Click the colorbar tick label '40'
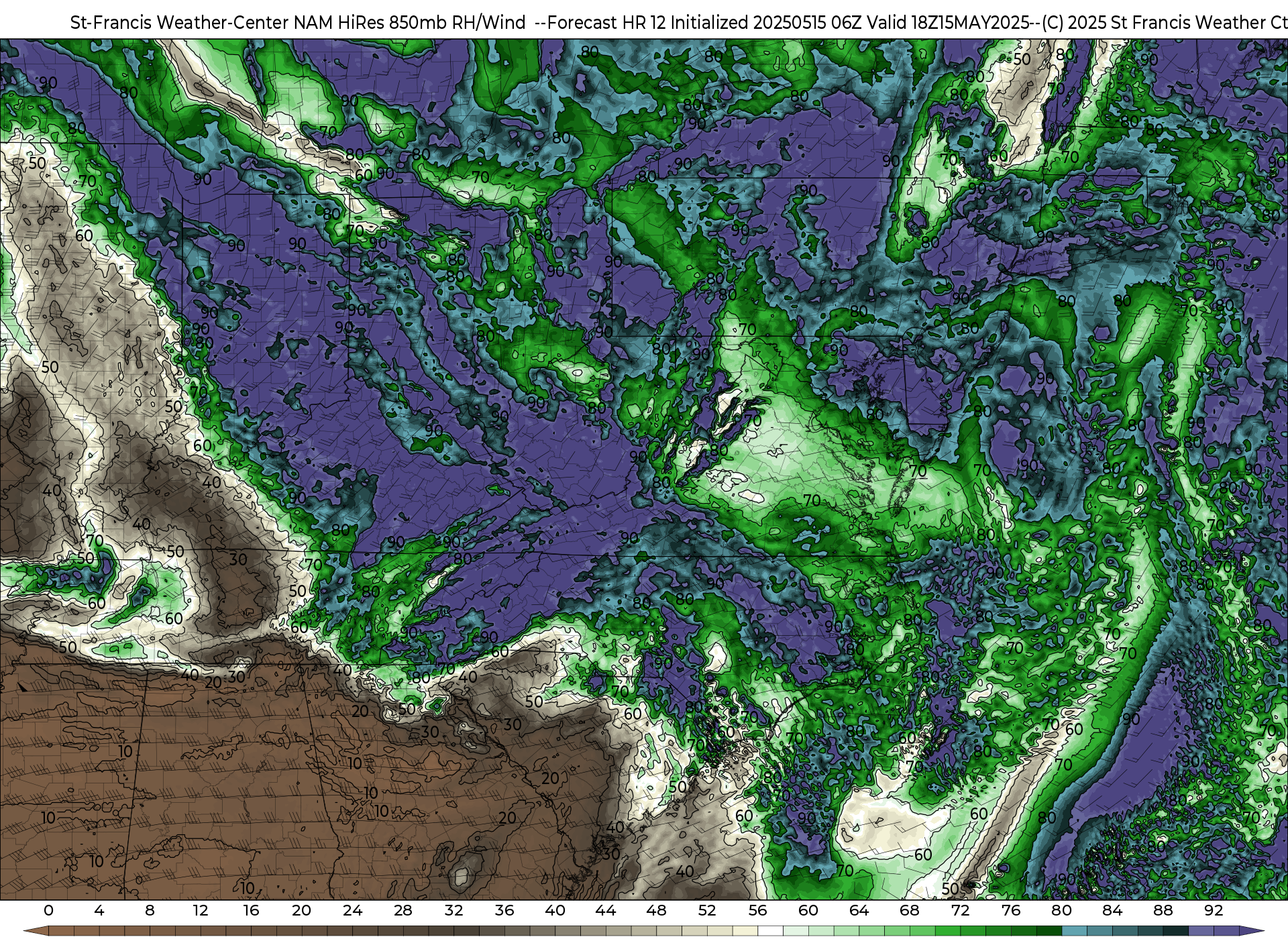 [x=555, y=911]
